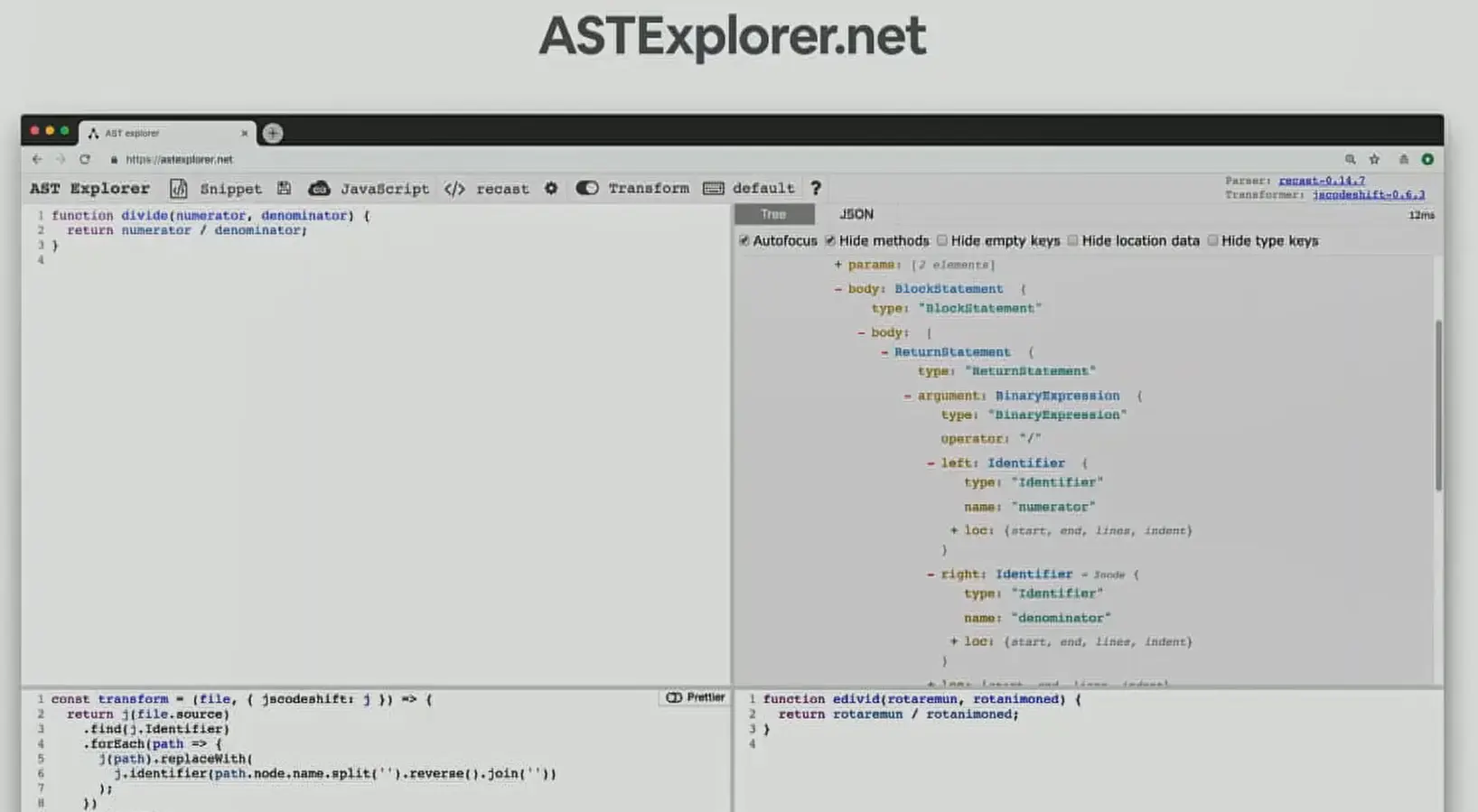The height and width of the screenshot is (812, 1478).
Task: Click the tree panel vertical scrollbar
Action: pos(1438,405)
